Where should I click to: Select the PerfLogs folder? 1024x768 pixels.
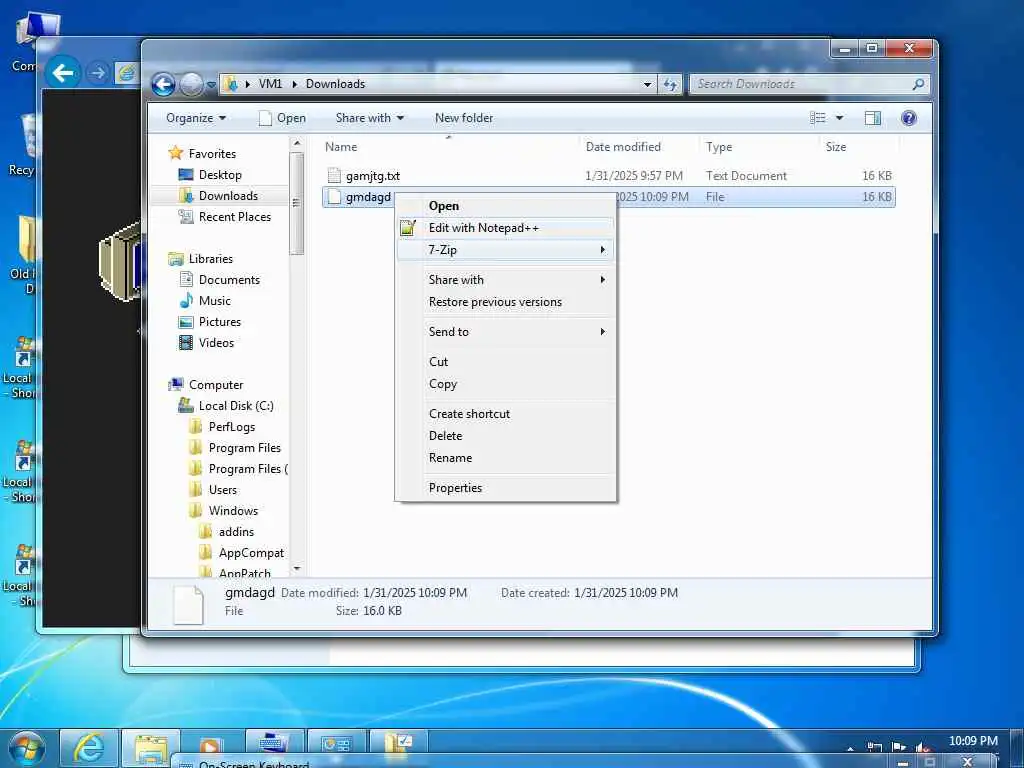[x=232, y=427]
